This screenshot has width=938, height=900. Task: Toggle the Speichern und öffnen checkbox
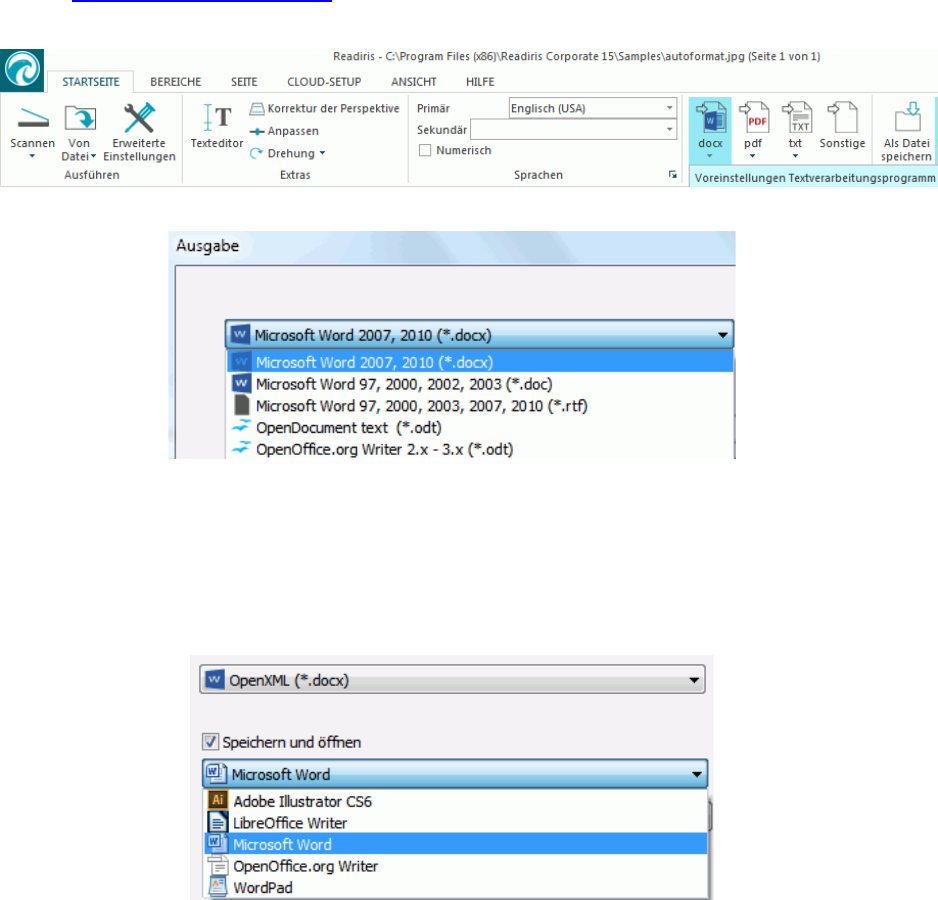(211, 742)
